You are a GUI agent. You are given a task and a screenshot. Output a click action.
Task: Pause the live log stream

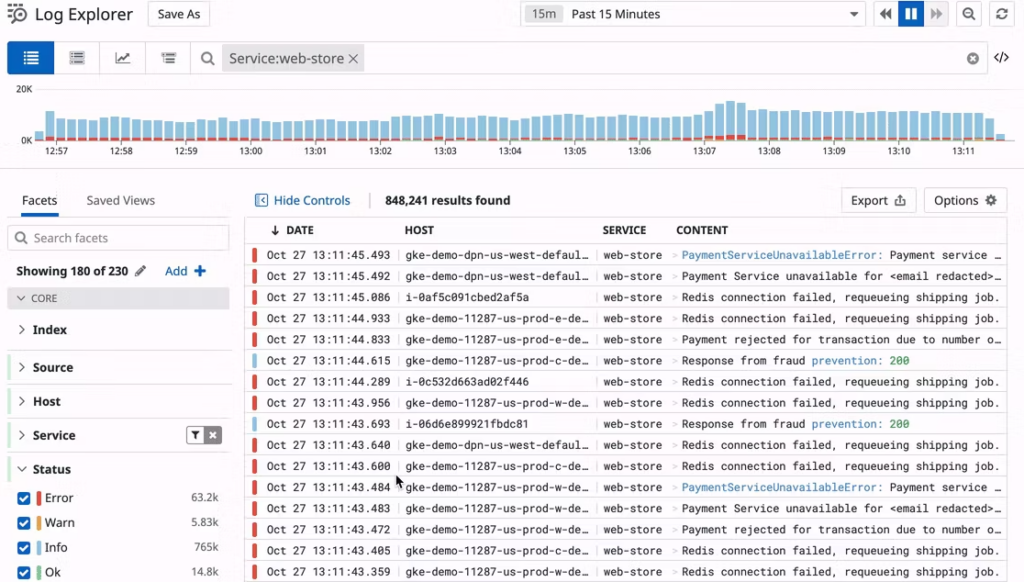(911, 14)
